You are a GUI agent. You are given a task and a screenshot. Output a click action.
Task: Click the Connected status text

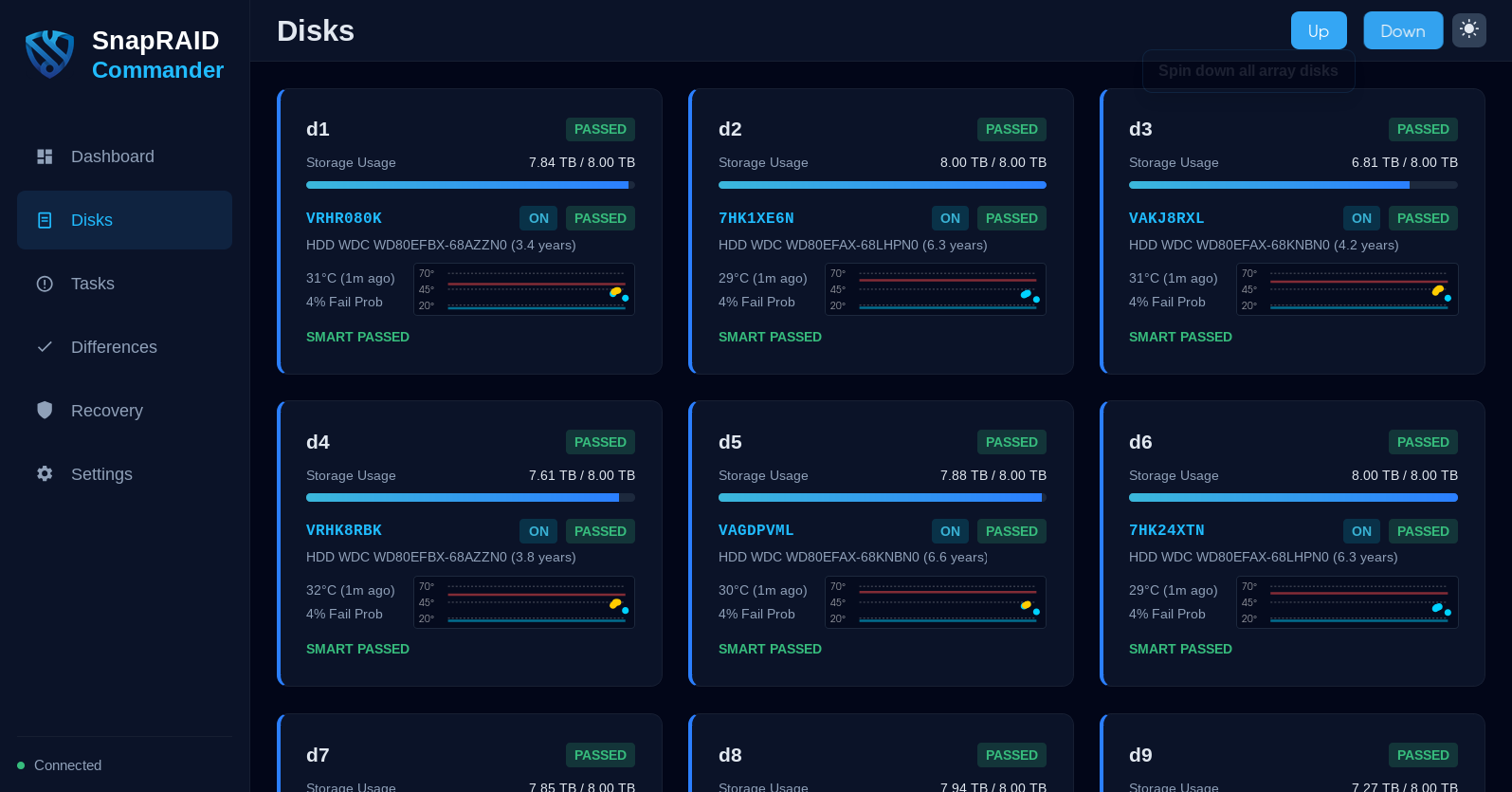click(x=67, y=765)
